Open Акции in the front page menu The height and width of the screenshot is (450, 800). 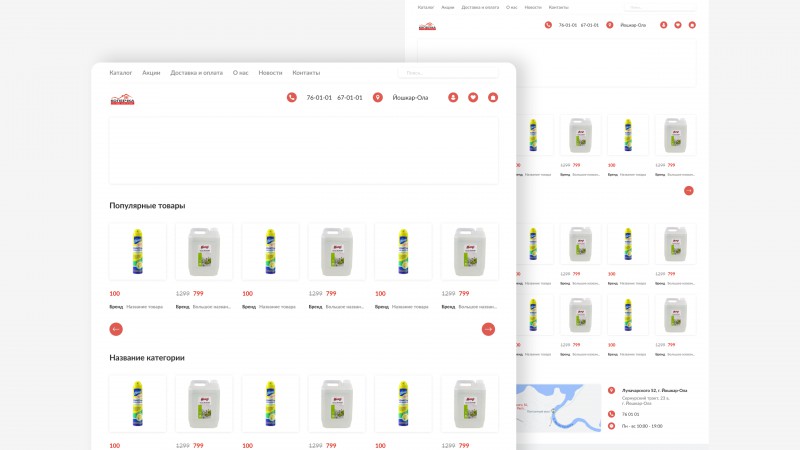[x=151, y=73]
